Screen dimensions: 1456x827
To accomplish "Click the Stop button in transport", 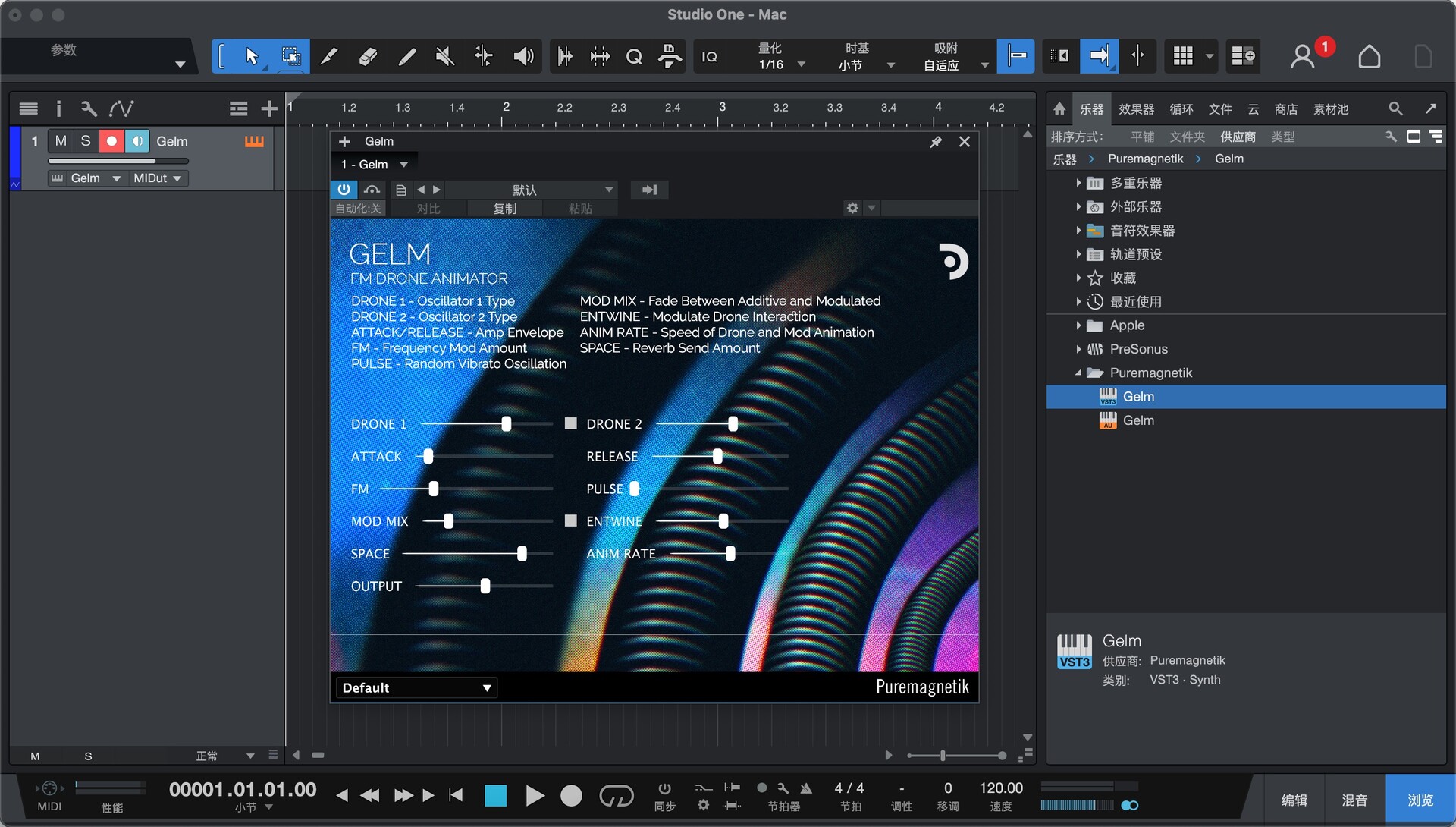I will click(x=495, y=795).
